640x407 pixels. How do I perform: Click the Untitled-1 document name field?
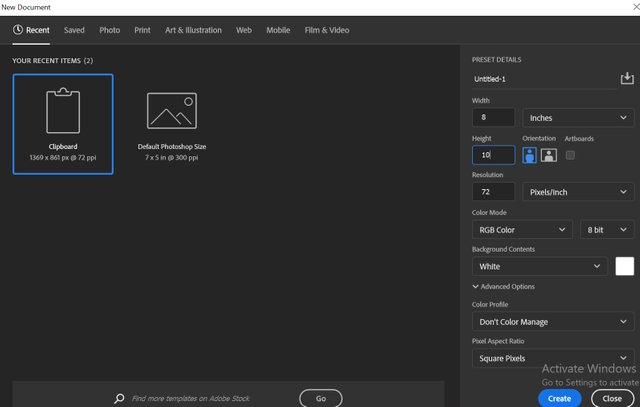(544, 79)
